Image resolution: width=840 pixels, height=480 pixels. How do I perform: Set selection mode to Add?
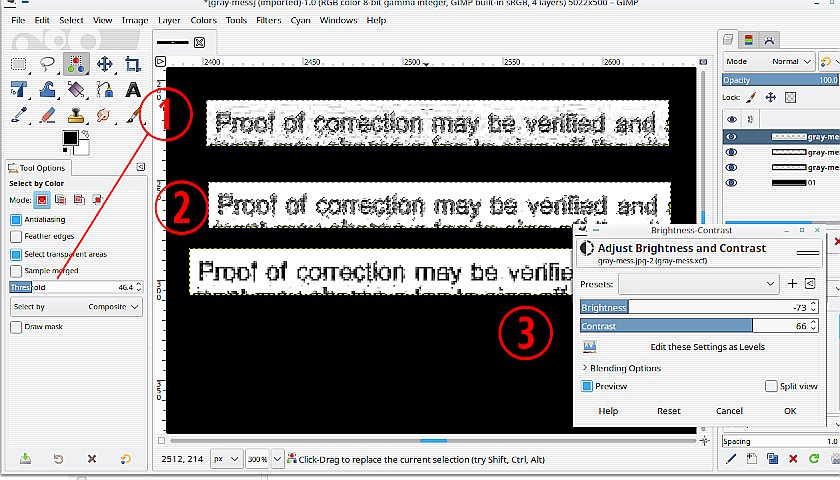61,200
